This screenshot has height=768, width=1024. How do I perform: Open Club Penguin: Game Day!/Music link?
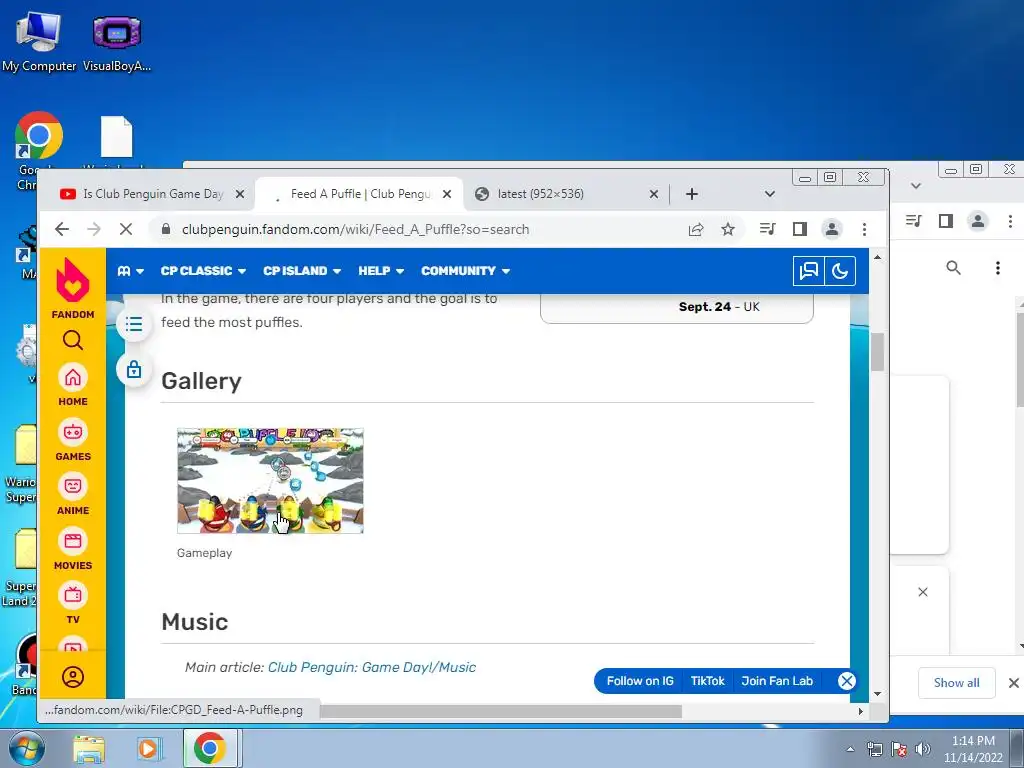pyautogui.click(x=372, y=667)
